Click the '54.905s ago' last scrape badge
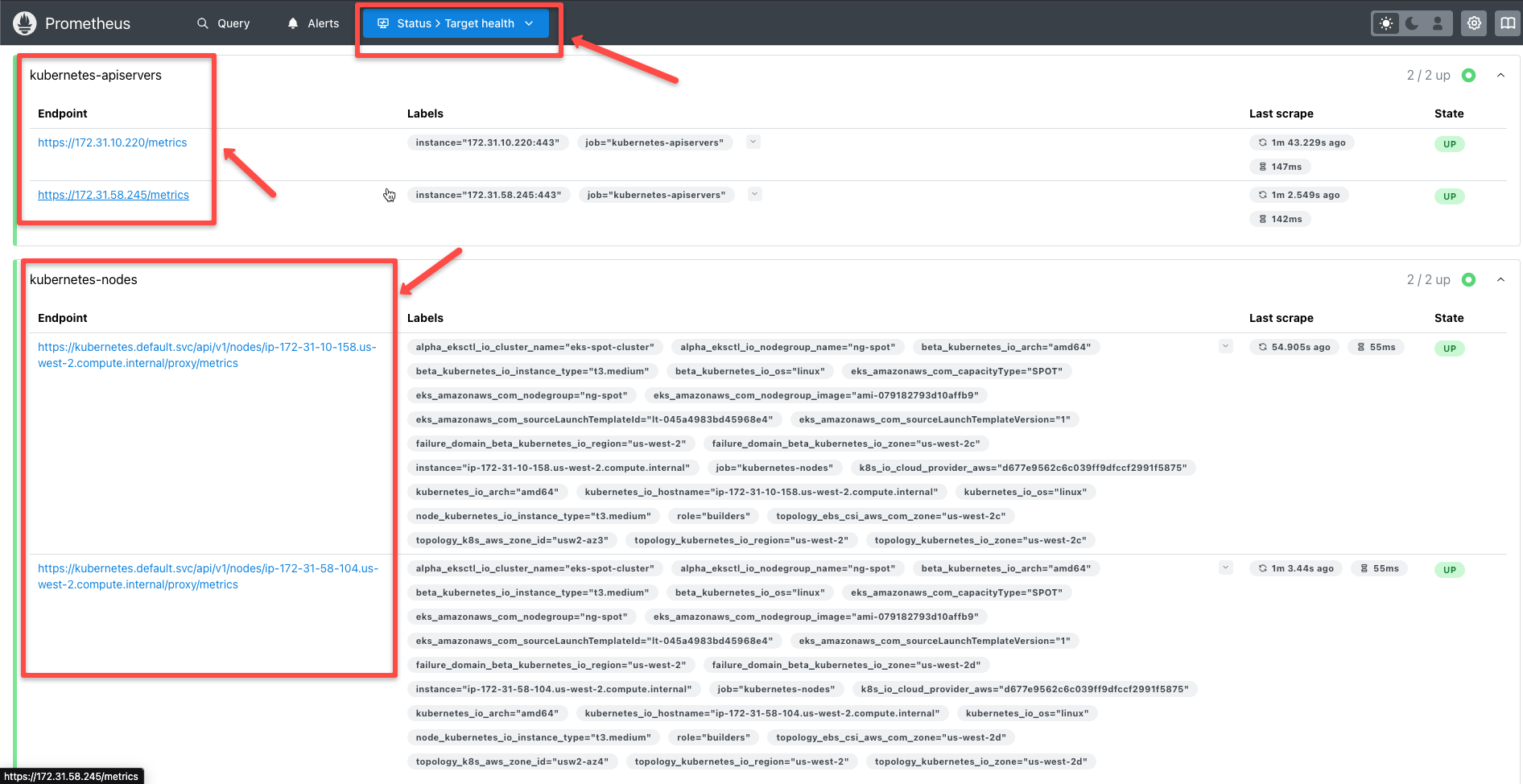Viewport: 1523px width, 784px height. pyautogui.click(x=1294, y=347)
